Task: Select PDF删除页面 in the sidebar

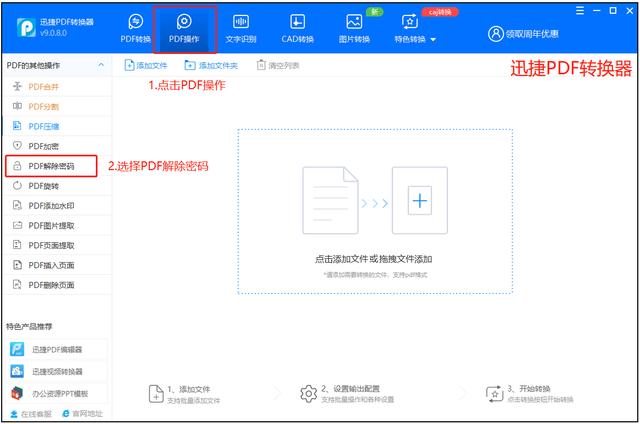Action: 57,285
